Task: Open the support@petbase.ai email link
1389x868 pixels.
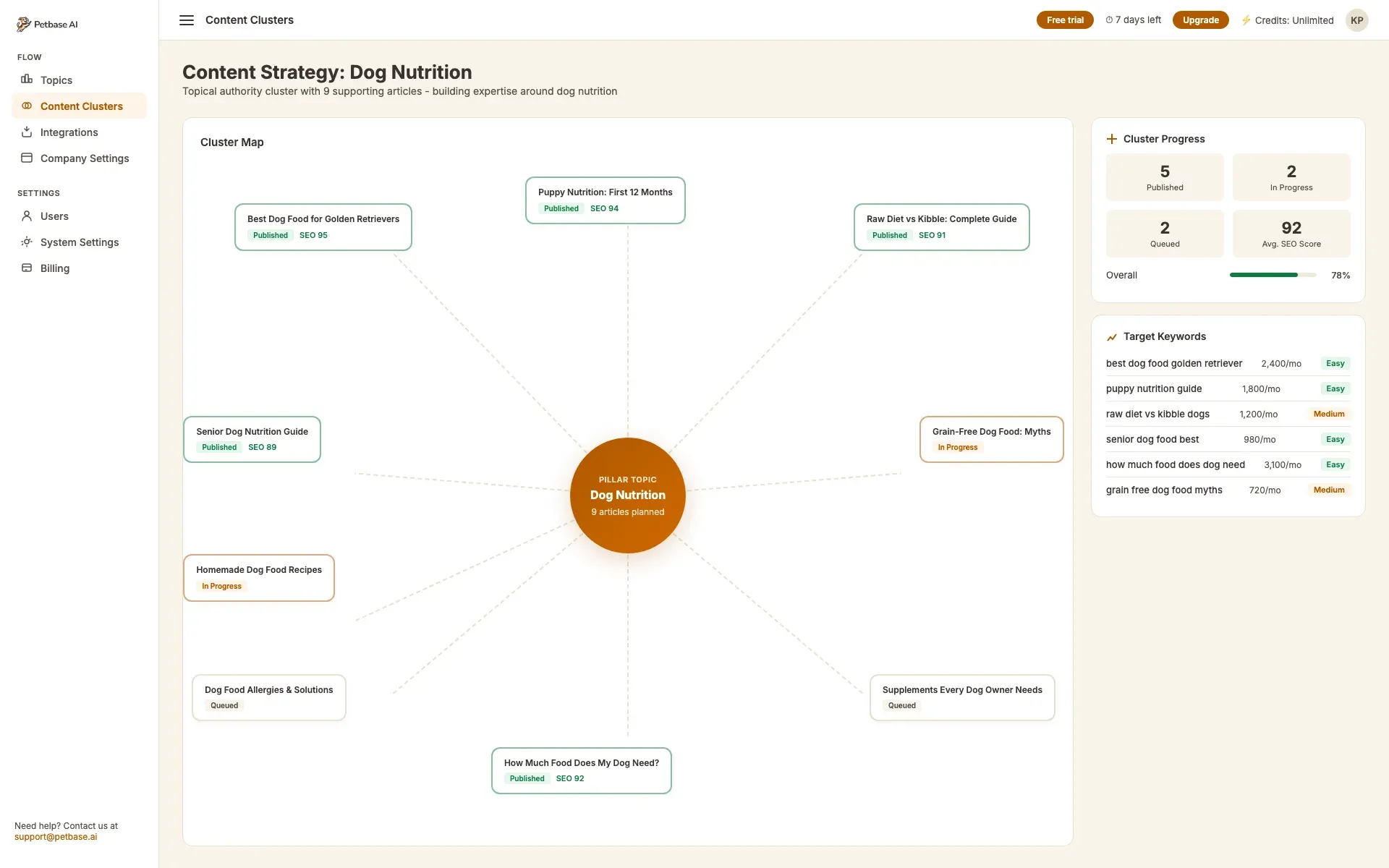Action: pos(56,837)
